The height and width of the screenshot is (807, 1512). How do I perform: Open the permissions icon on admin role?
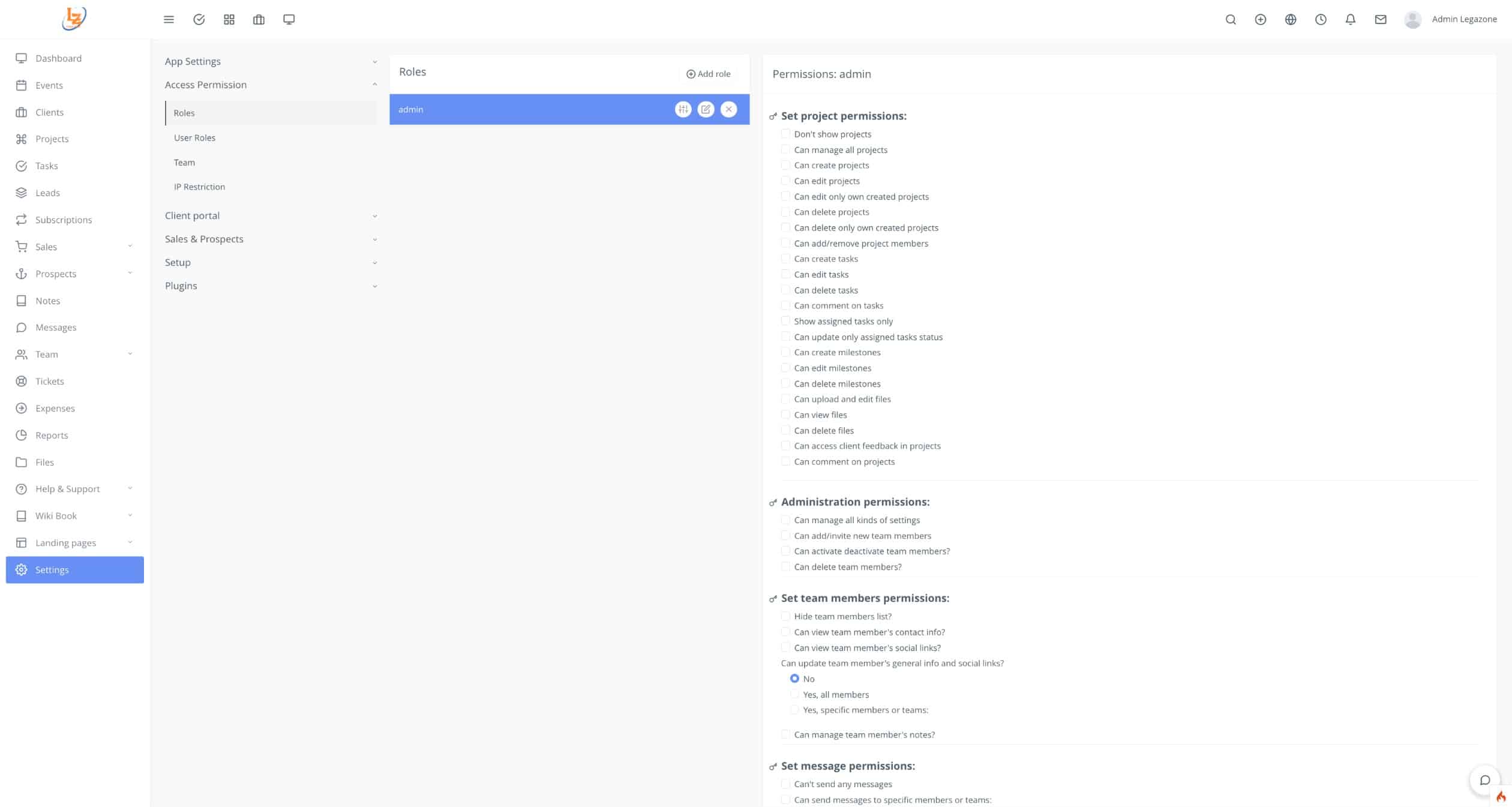click(683, 109)
